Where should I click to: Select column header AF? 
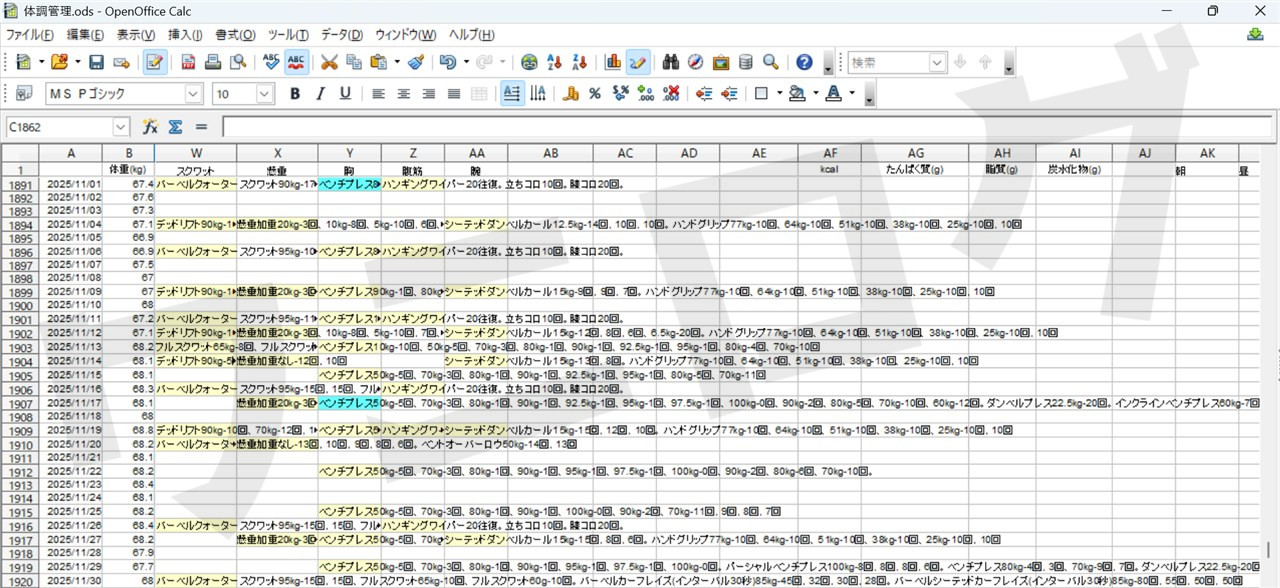pos(830,153)
